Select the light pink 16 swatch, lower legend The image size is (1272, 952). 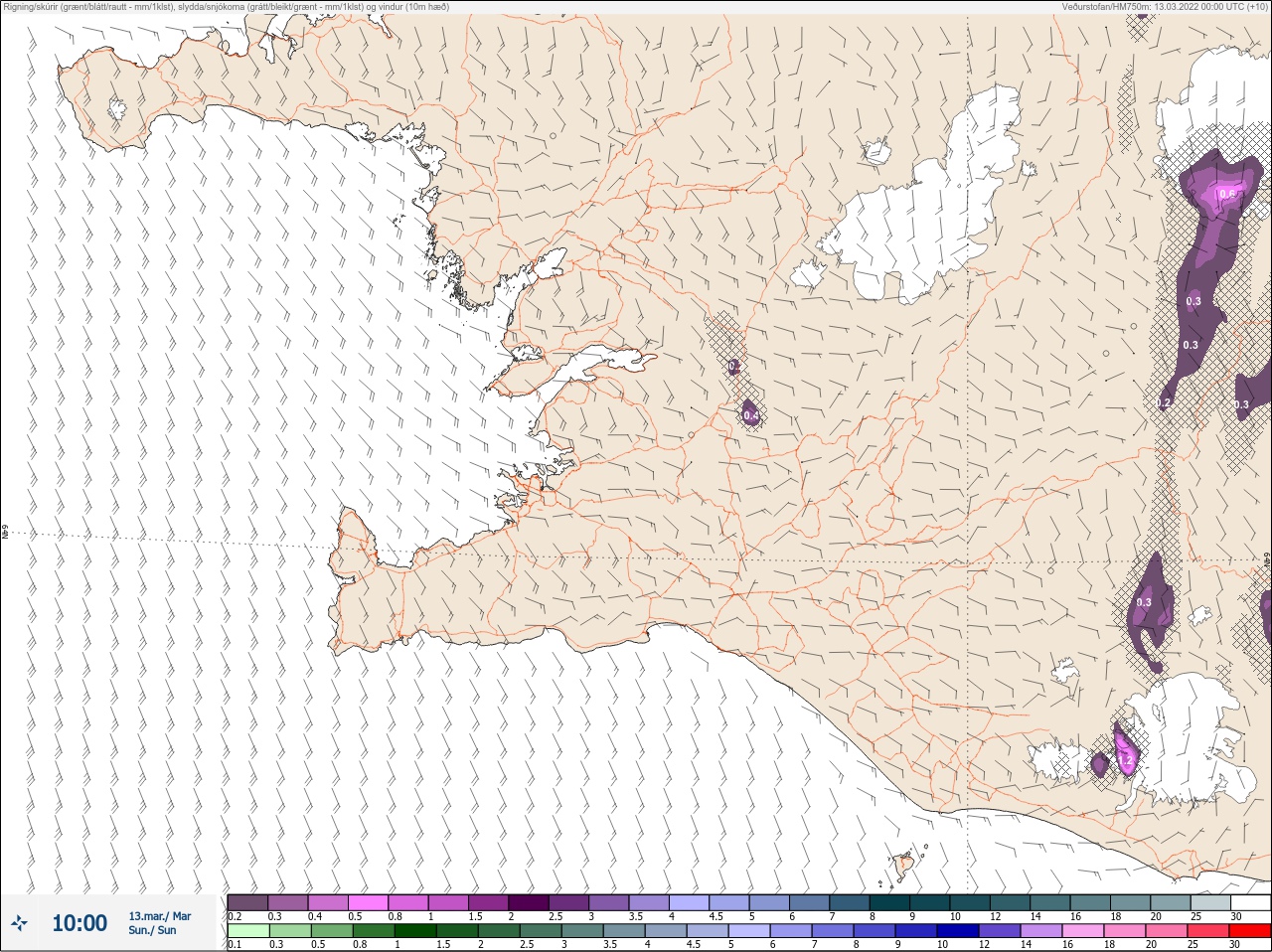coord(1084,931)
